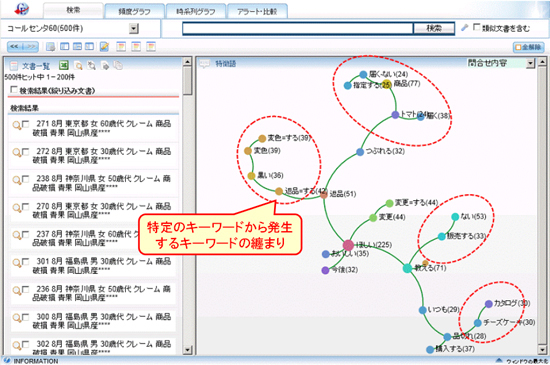Click the back << navigation arrow
This screenshot has height=365, width=550.
coord(15,47)
